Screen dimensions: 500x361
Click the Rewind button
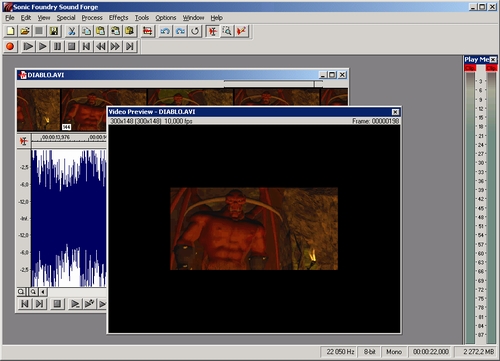[x=101, y=46]
